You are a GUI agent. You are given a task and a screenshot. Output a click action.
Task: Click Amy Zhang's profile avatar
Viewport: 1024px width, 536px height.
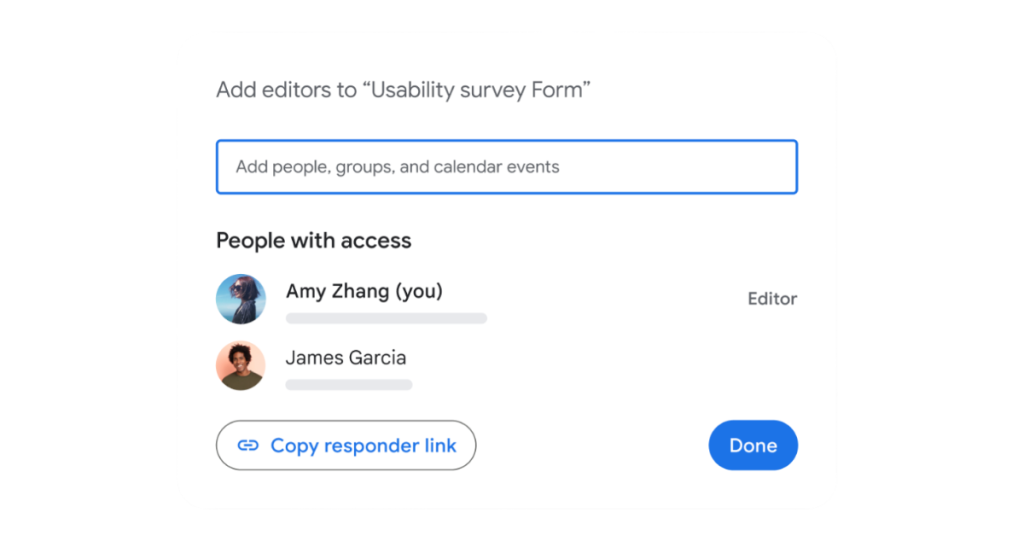point(241,299)
